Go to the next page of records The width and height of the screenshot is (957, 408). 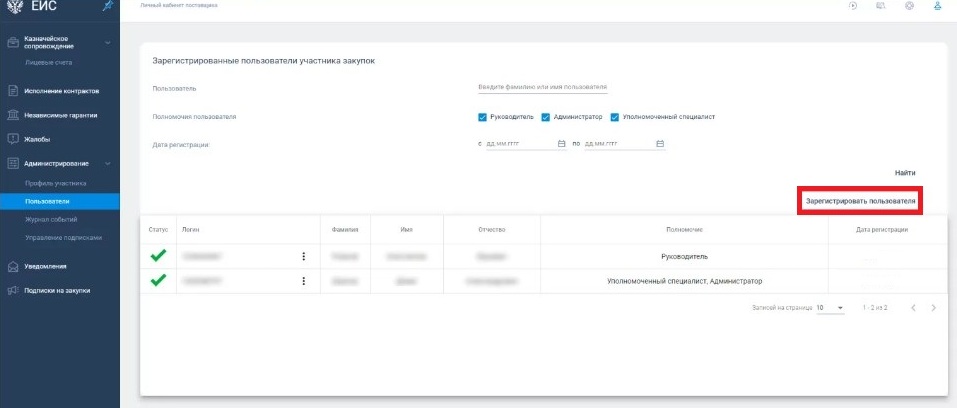(934, 308)
